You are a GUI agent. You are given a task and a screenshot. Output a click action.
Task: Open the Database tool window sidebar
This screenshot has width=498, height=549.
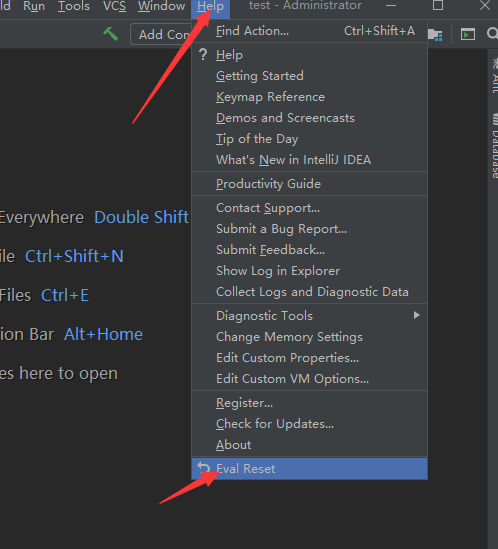pyautogui.click(x=494, y=146)
